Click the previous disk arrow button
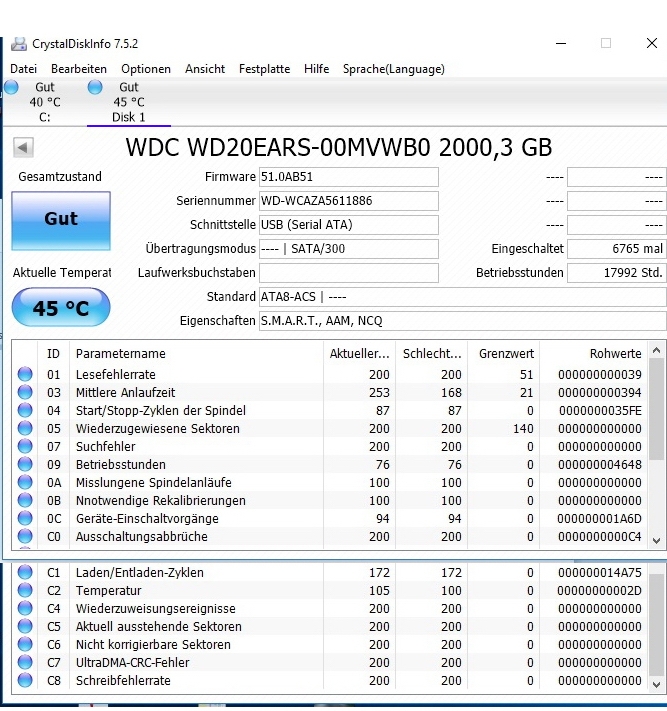 [23, 147]
